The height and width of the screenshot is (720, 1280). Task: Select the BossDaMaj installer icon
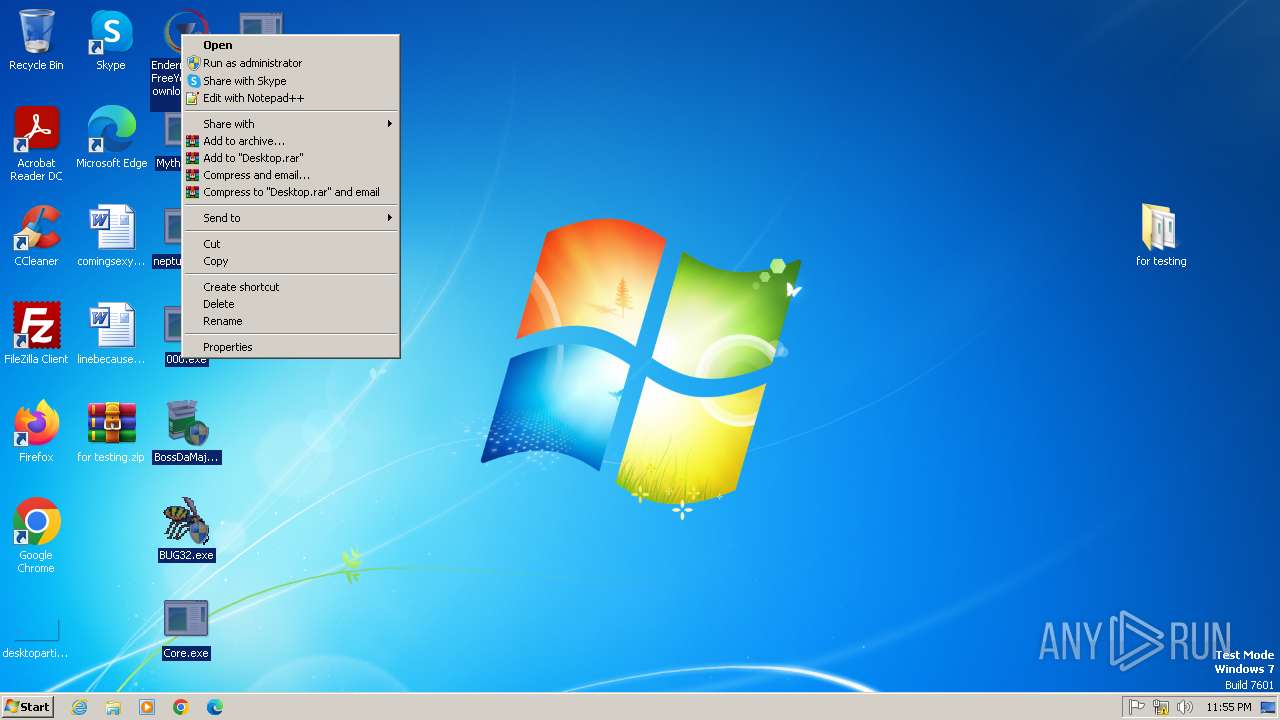coord(186,432)
